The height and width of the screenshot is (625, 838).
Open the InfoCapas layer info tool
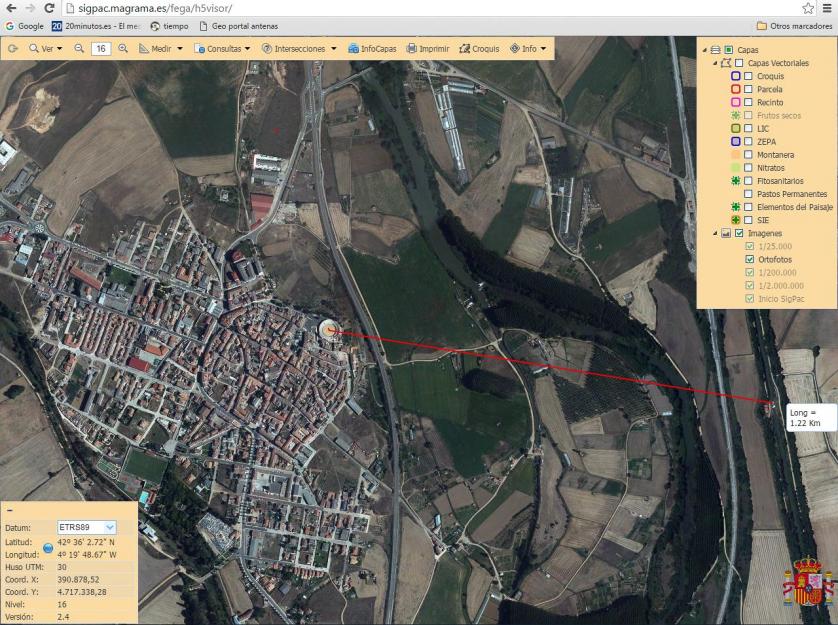[371, 48]
